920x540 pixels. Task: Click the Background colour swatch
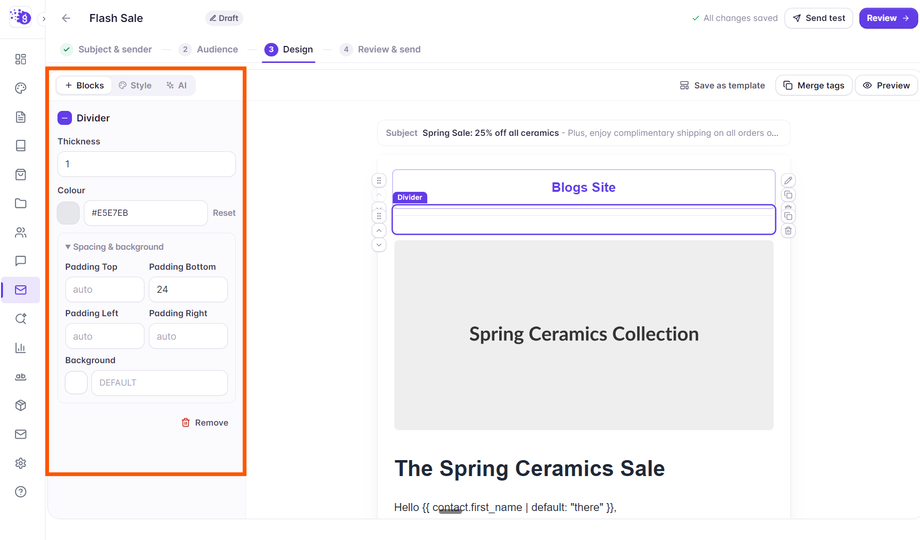click(x=76, y=383)
